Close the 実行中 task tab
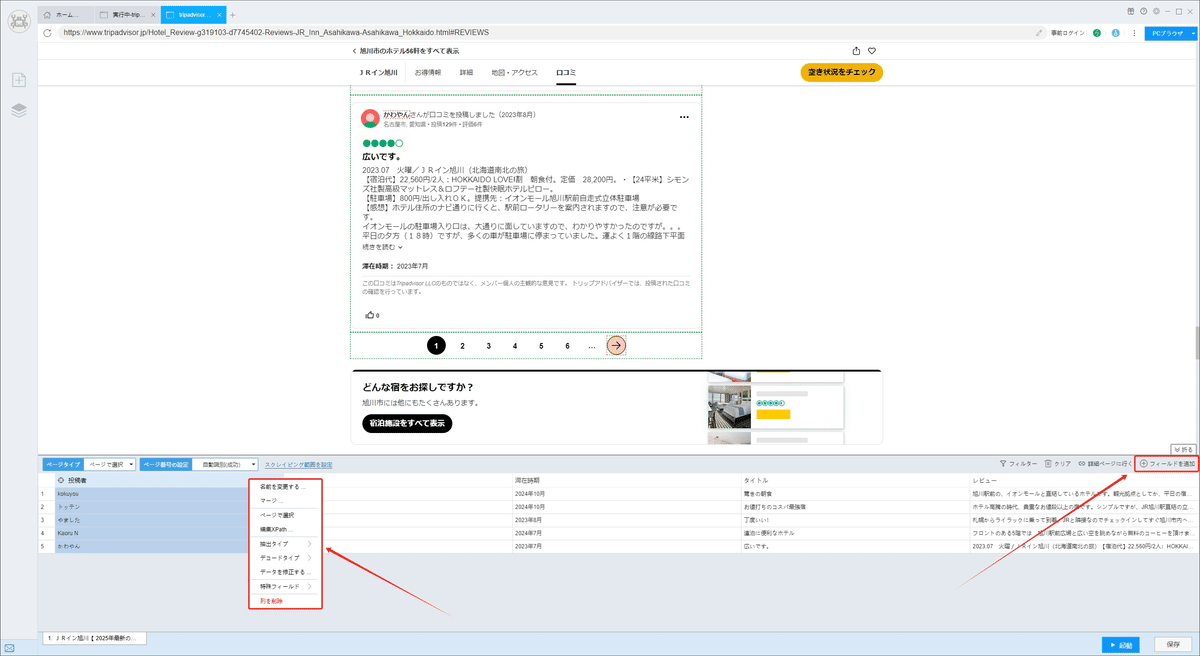 (x=152, y=15)
